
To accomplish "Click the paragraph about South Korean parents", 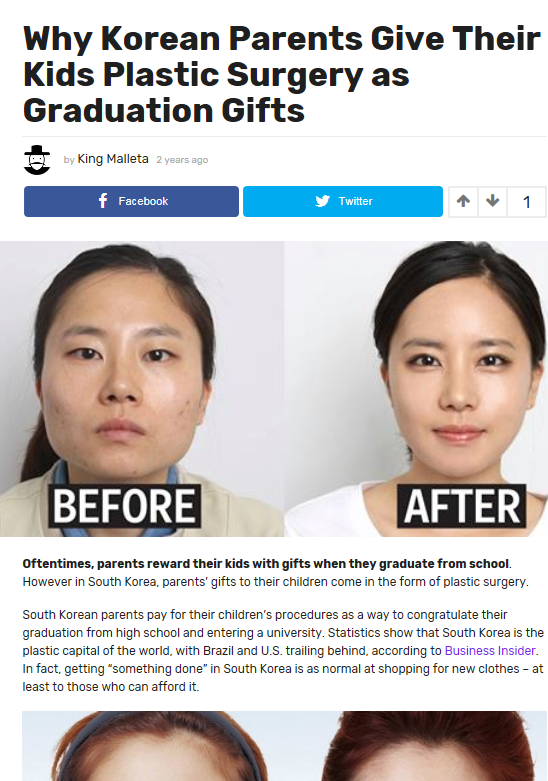I will coord(283,651).
